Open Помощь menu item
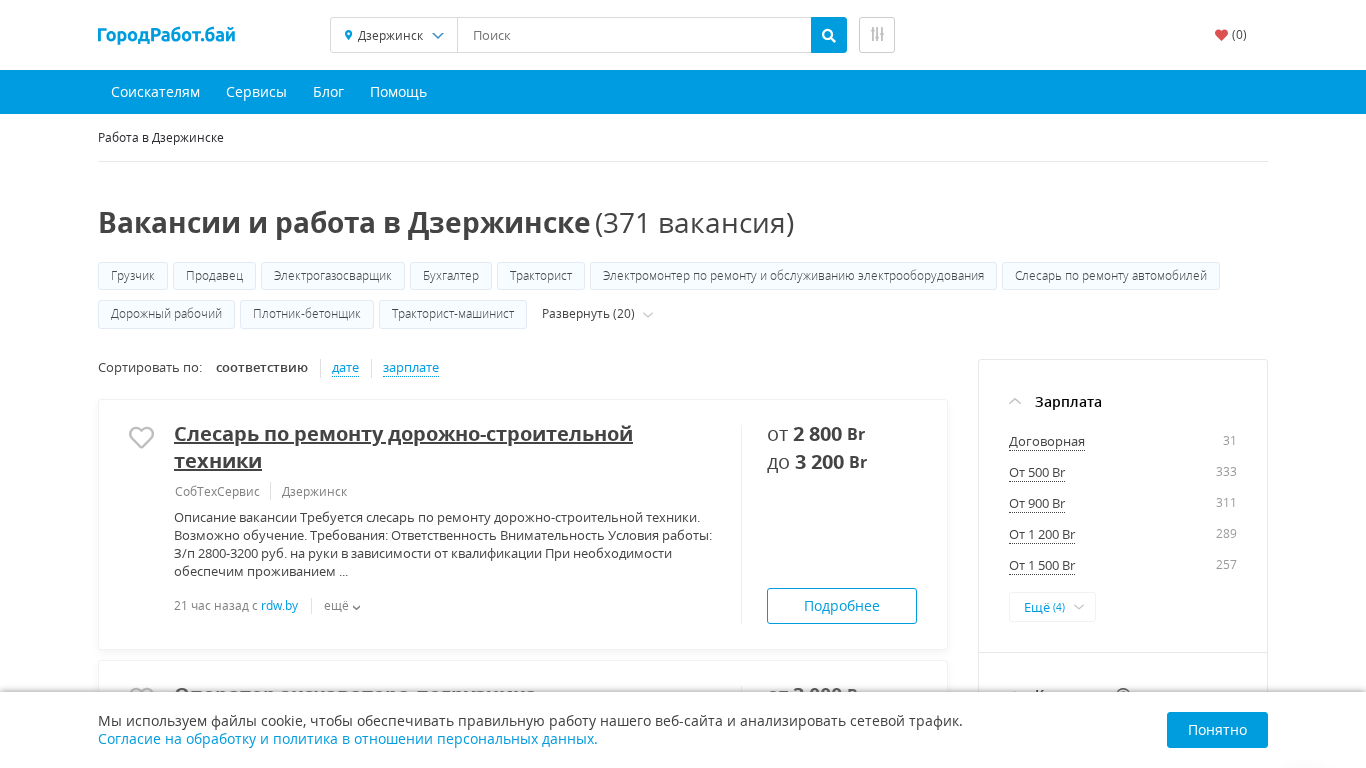Viewport: 1366px width, 768px height. point(398,92)
